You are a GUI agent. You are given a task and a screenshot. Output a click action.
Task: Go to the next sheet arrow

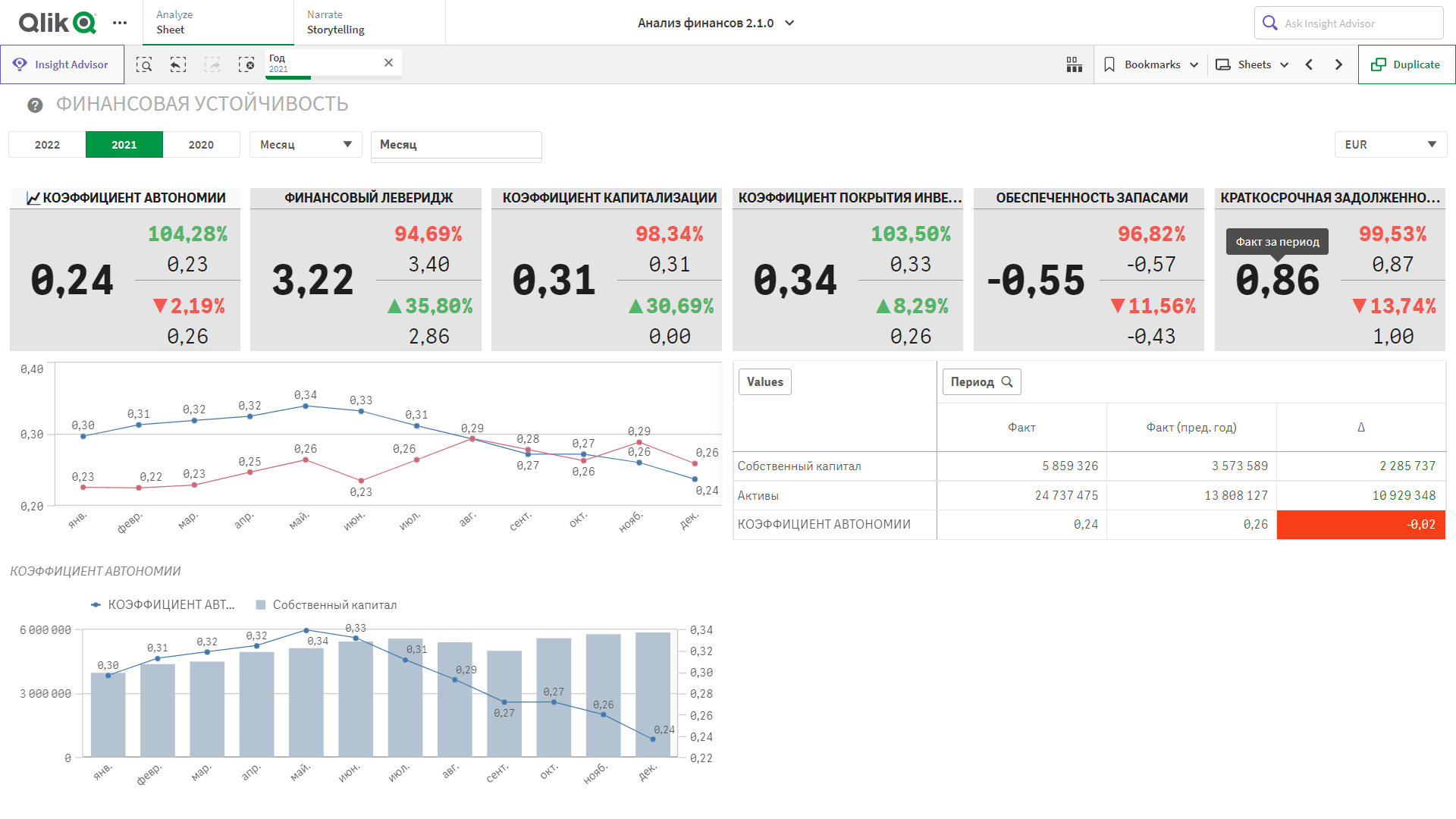click(x=1338, y=64)
